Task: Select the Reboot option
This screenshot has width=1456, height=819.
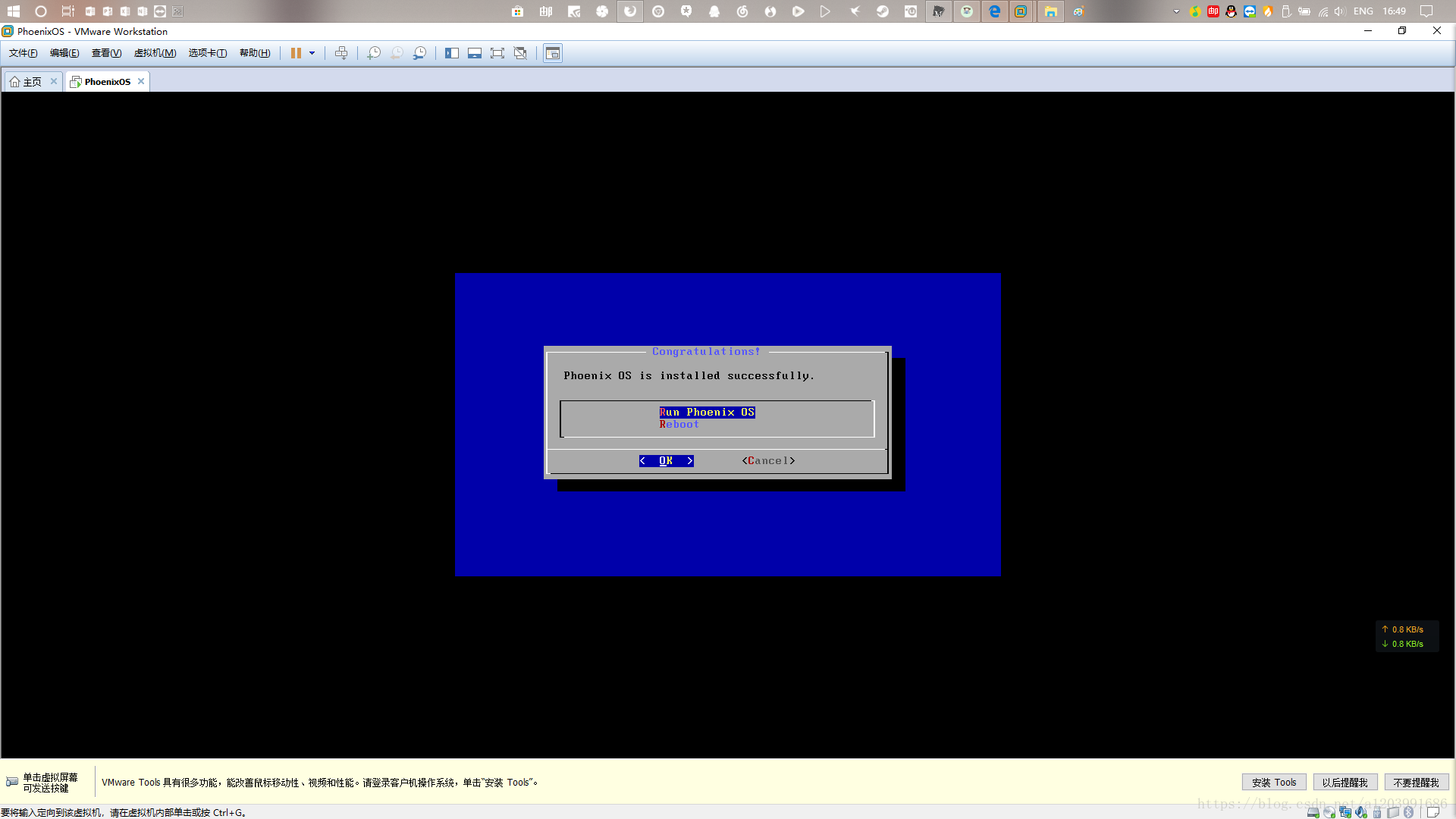Action: [679, 425]
